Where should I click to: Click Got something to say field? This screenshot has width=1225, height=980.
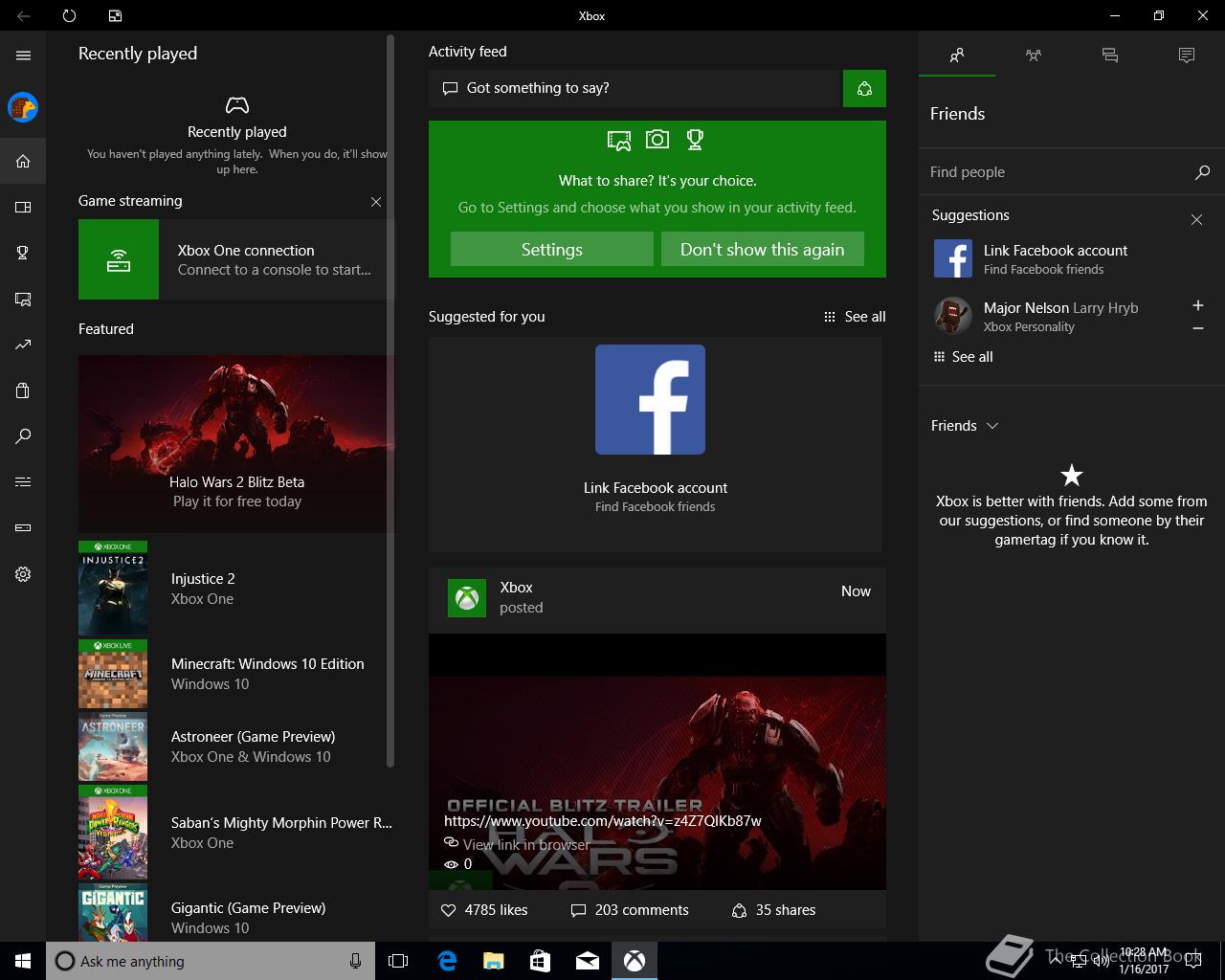[634, 88]
